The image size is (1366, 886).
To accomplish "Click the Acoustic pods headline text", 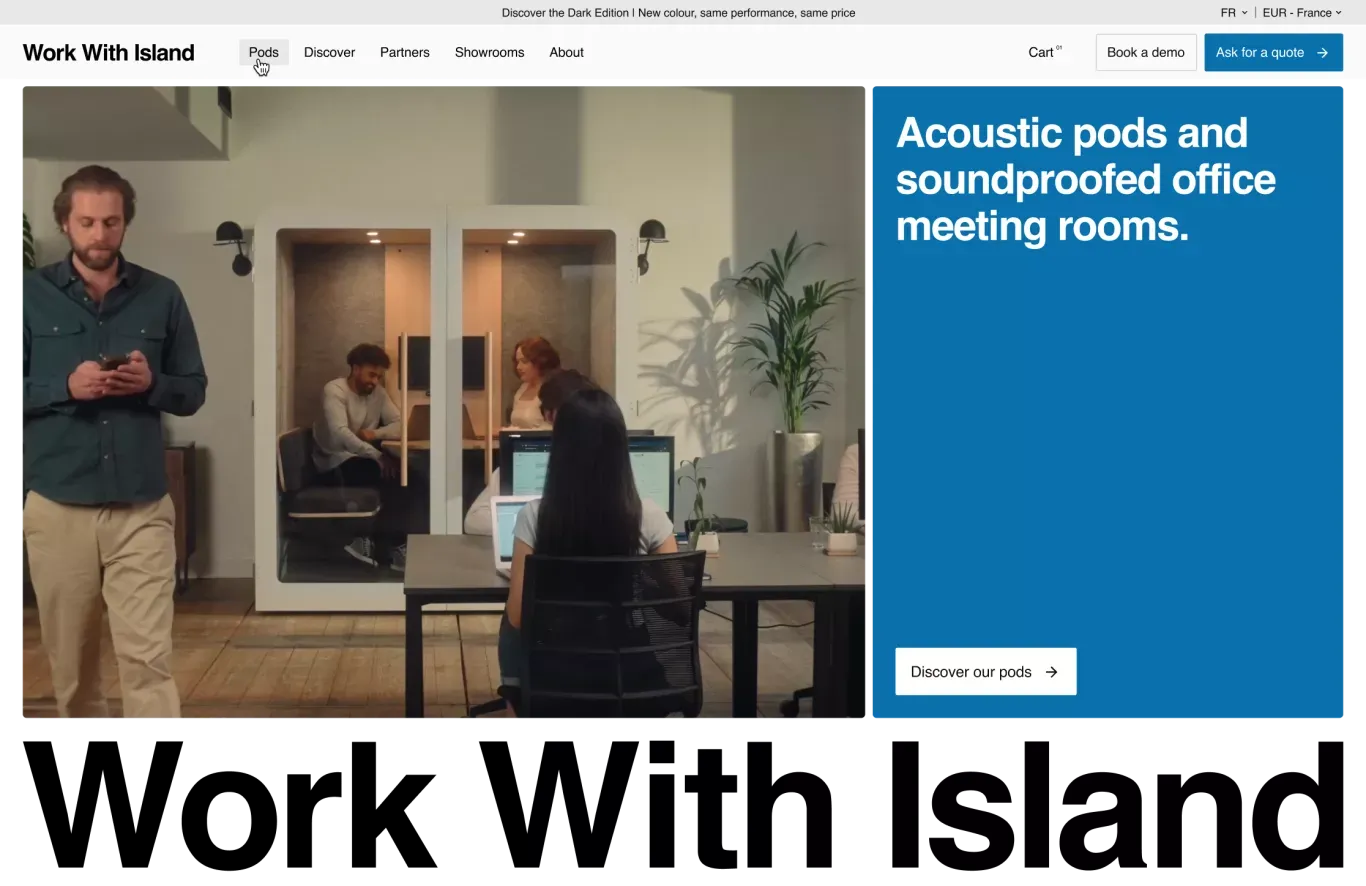I will coord(1085,179).
